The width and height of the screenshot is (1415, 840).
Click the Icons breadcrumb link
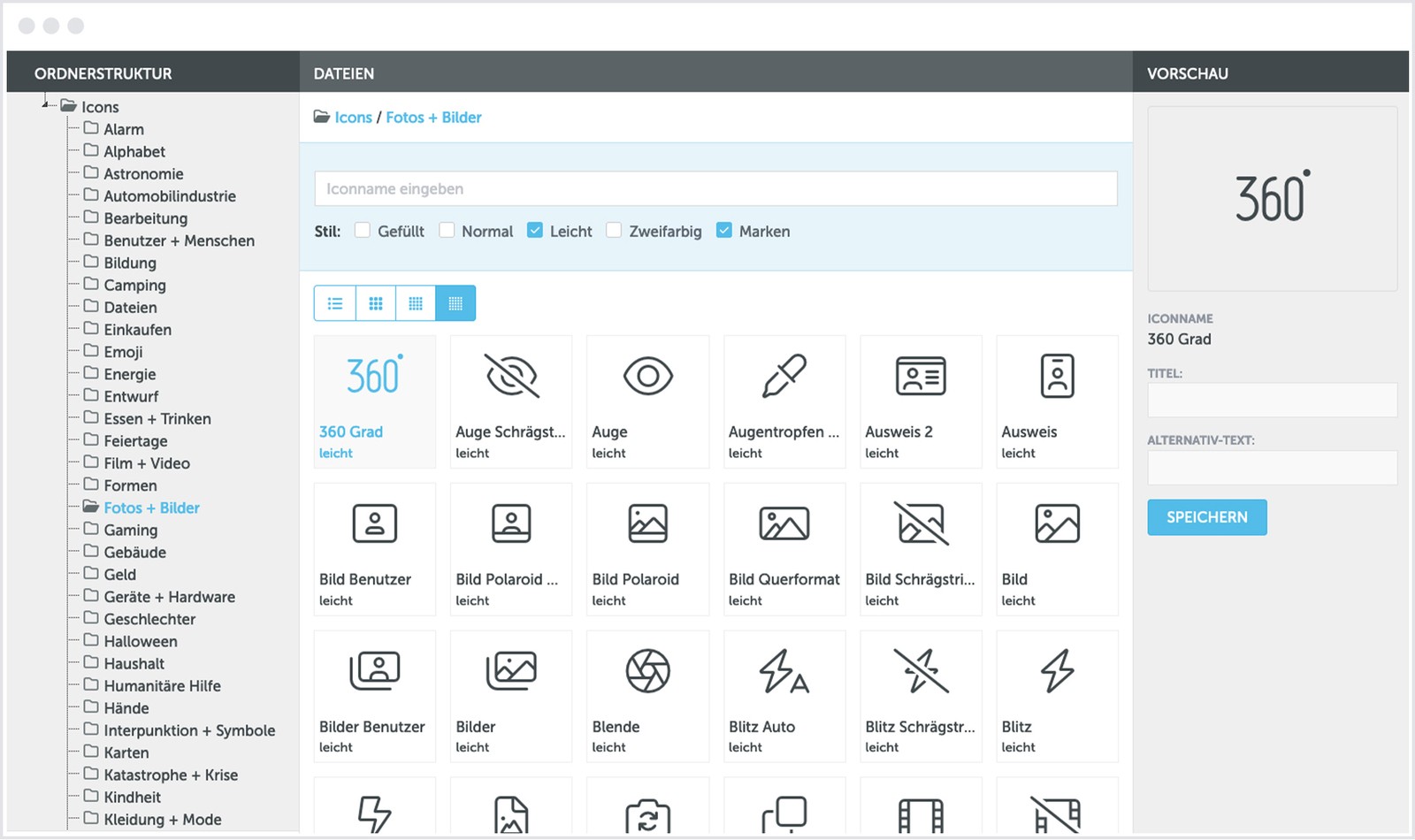click(353, 118)
